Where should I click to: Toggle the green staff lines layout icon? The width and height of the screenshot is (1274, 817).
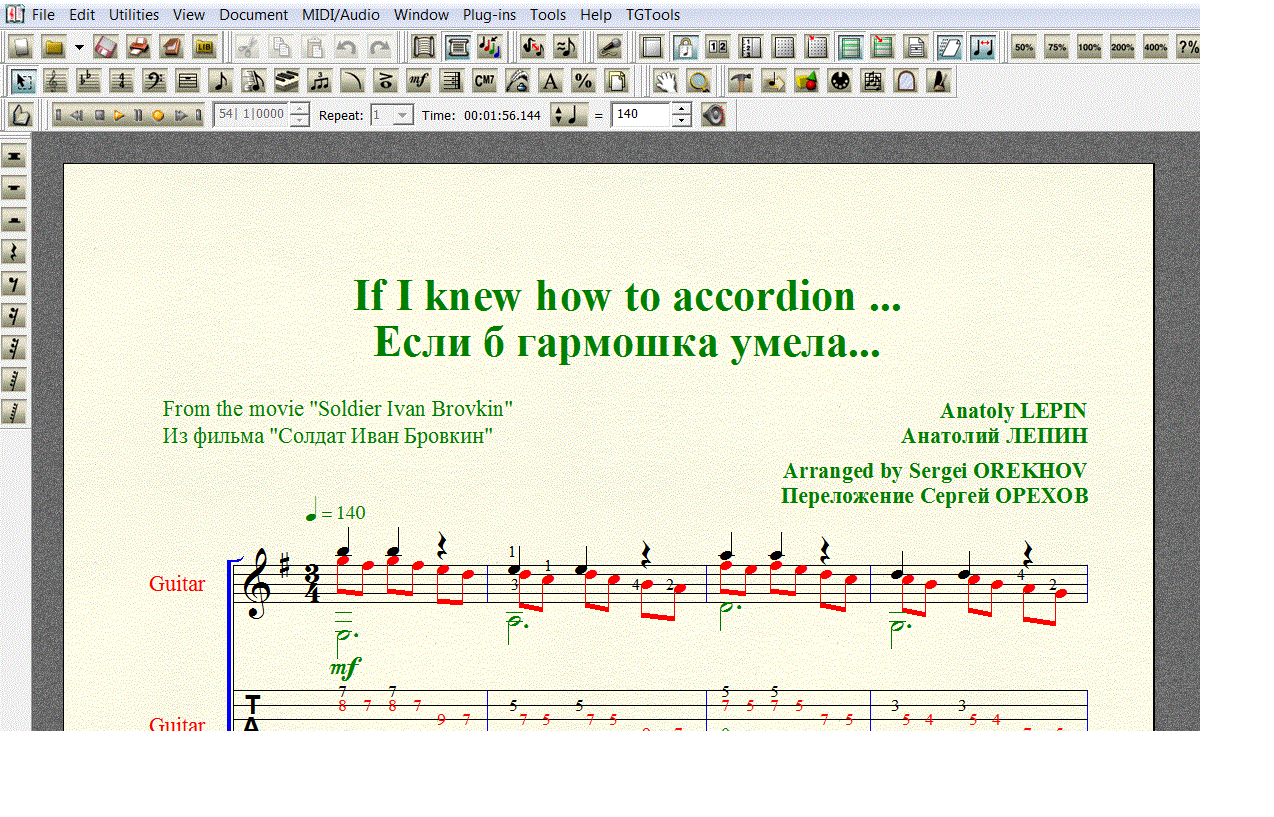click(x=850, y=47)
